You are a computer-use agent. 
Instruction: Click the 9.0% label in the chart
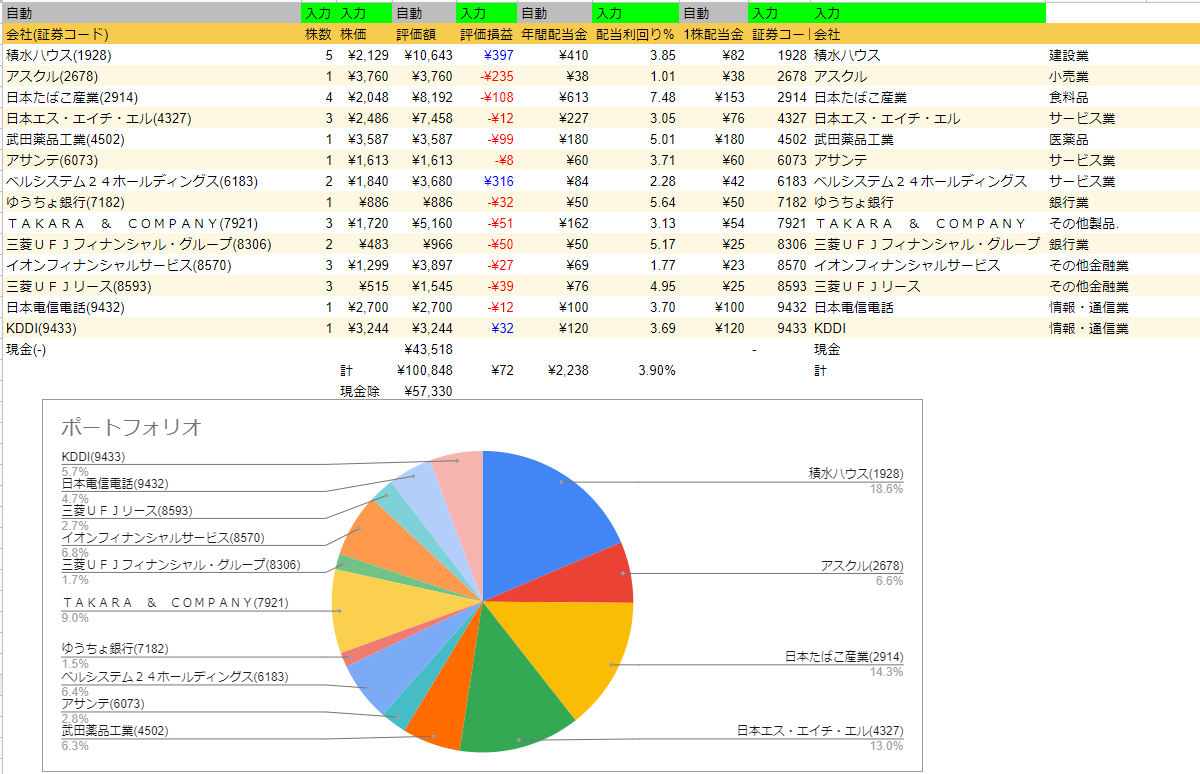(x=74, y=618)
